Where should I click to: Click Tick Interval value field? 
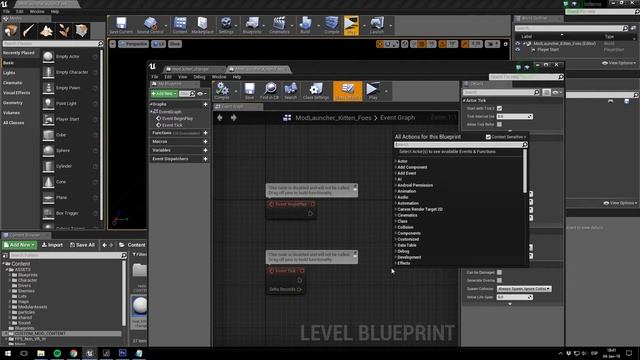(x=514, y=116)
